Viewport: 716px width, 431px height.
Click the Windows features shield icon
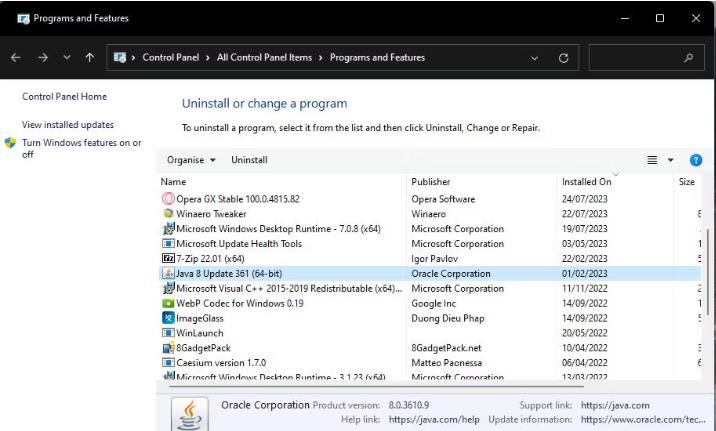[x=10, y=143]
